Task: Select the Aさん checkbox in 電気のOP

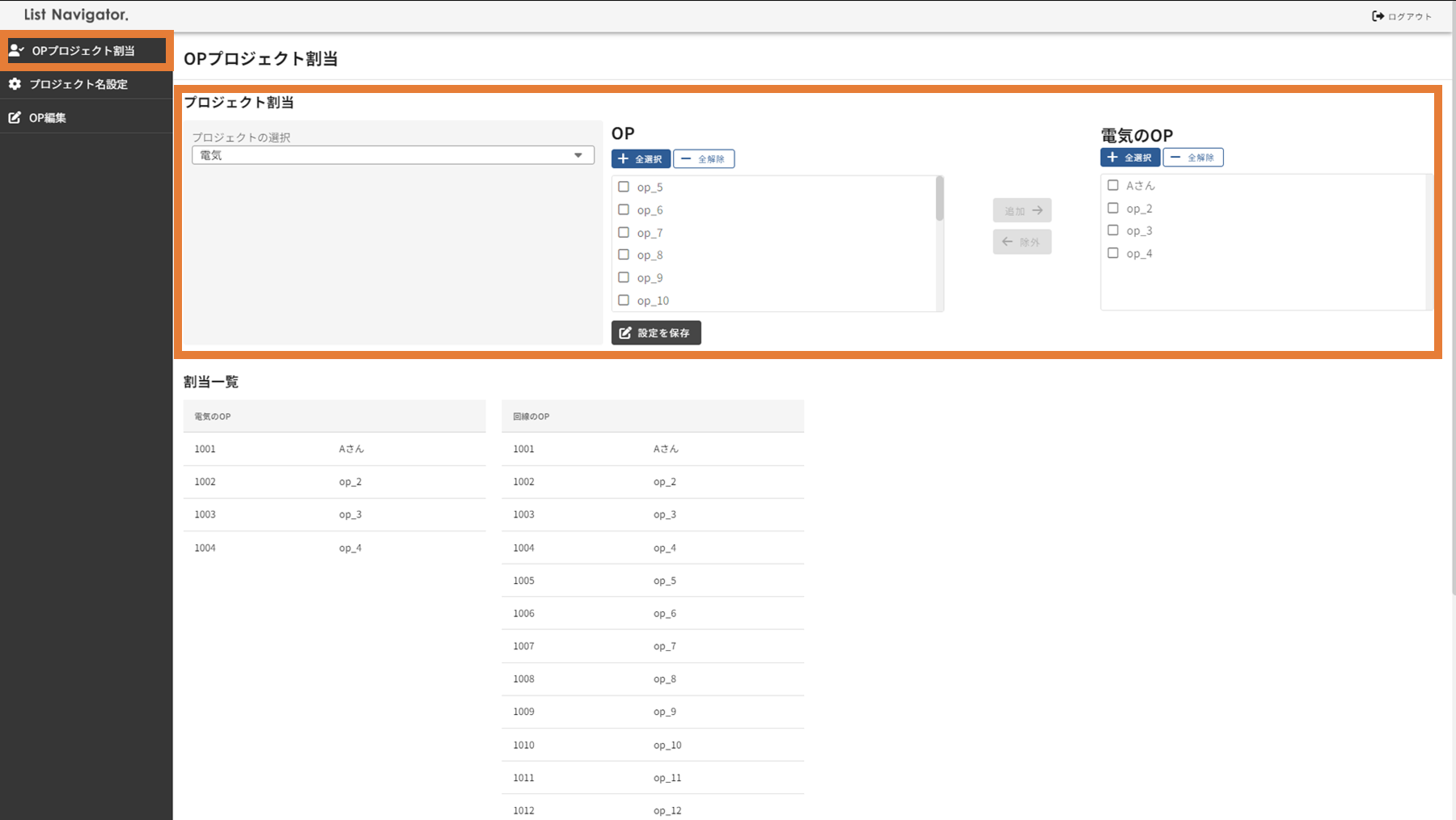Action: point(1113,185)
